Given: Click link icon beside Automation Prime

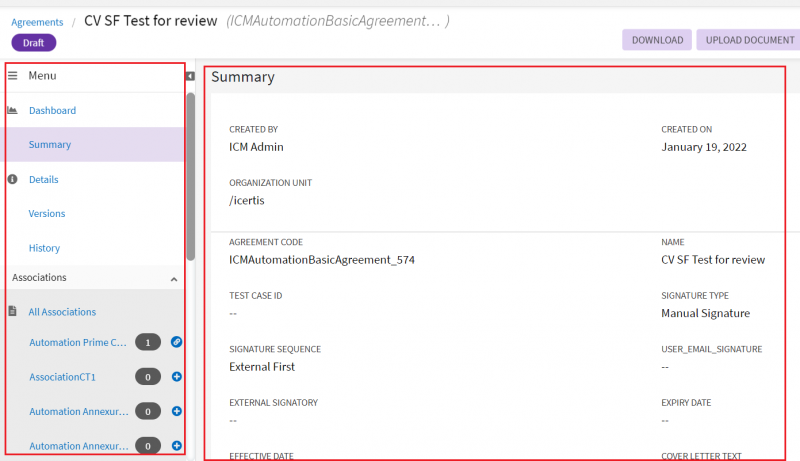Looking at the screenshot, I should [176, 342].
